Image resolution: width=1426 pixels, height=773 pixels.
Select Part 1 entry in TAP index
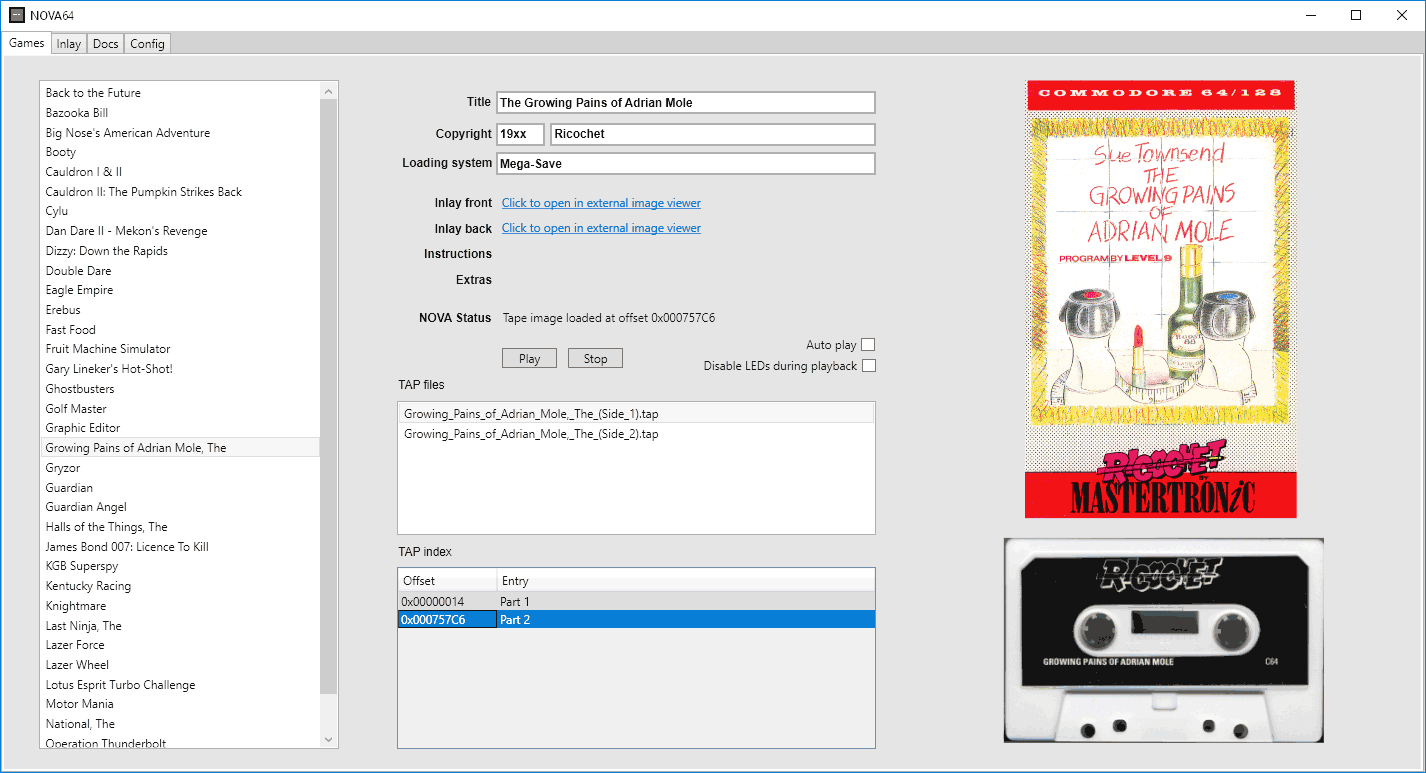click(636, 602)
